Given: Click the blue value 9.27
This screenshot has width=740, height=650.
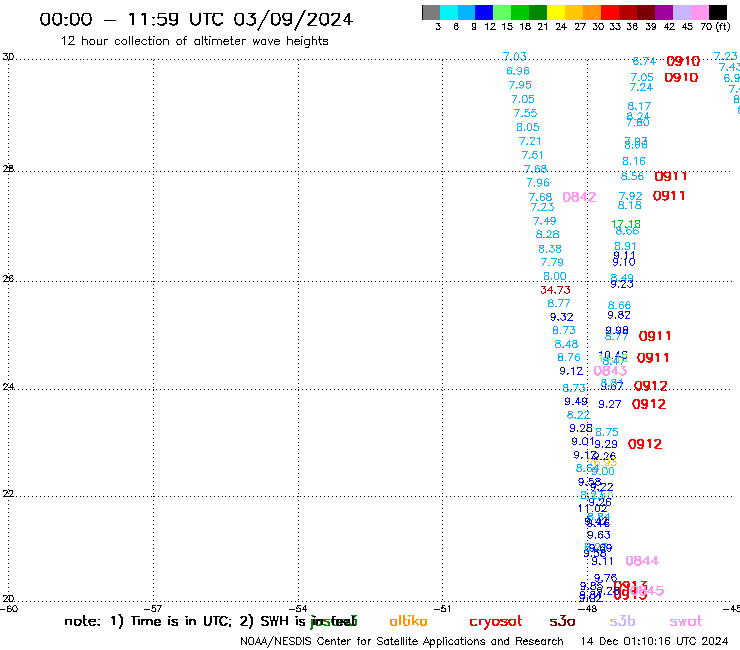Looking at the screenshot, I should (x=610, y=404).
